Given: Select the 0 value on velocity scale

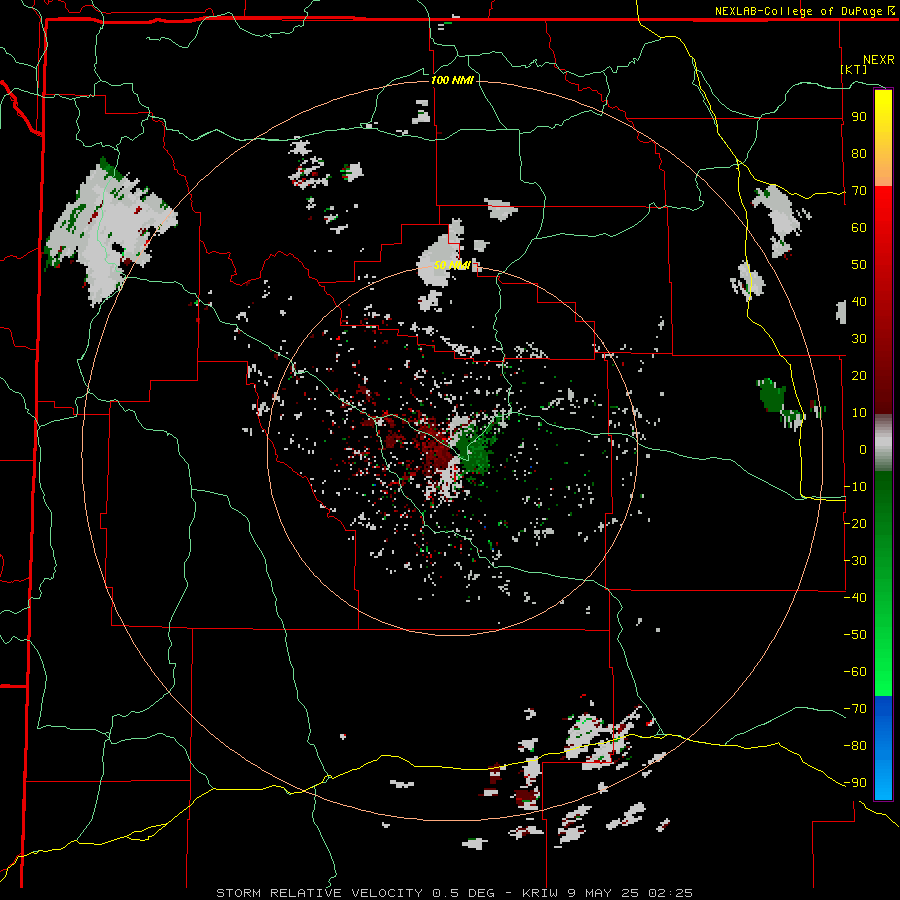Looking at the screenshot, I should coord(863,449).
